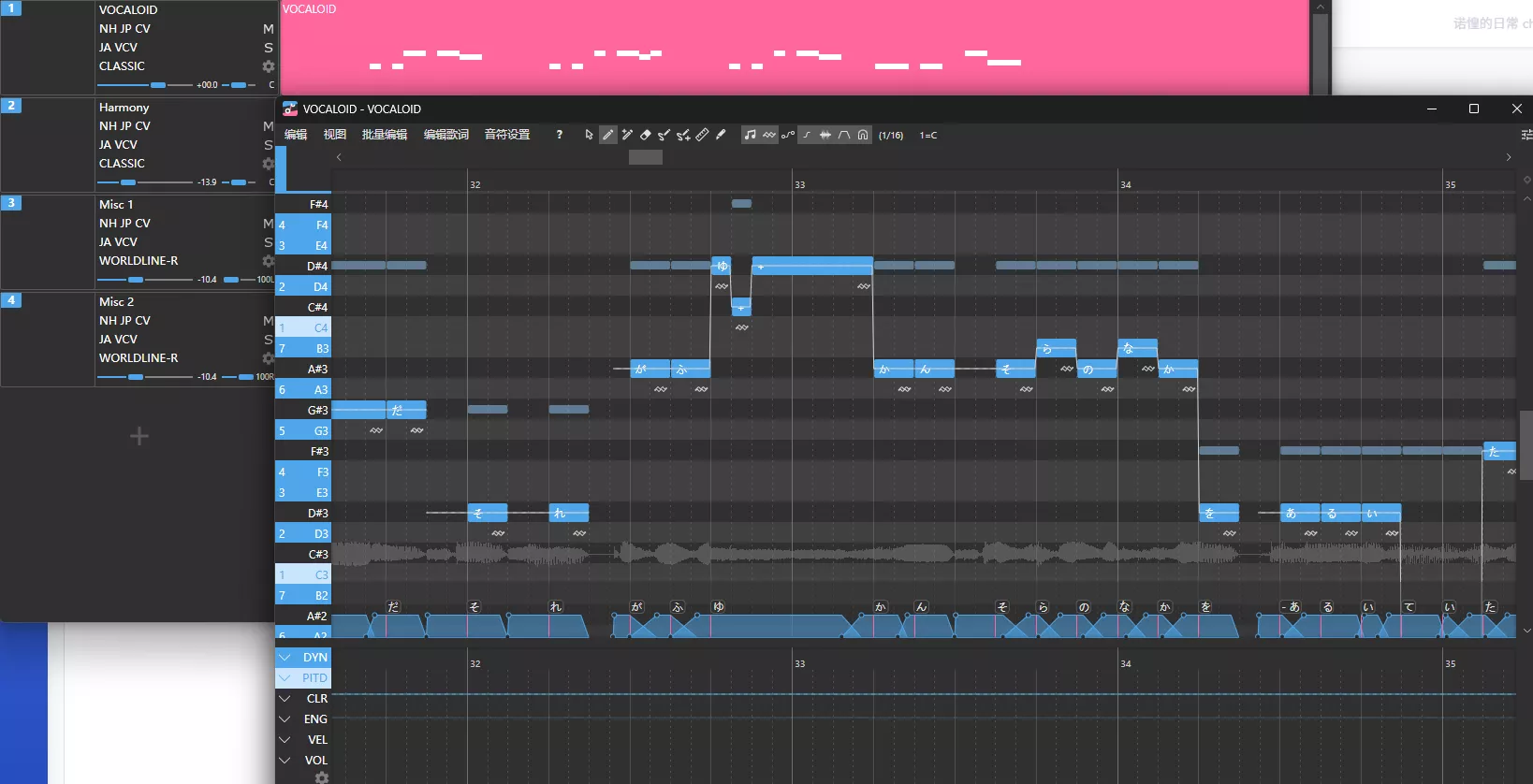The image size is (1533, 784).
Task: Click the を note on D#3
Action: [x=1219, y=513]
